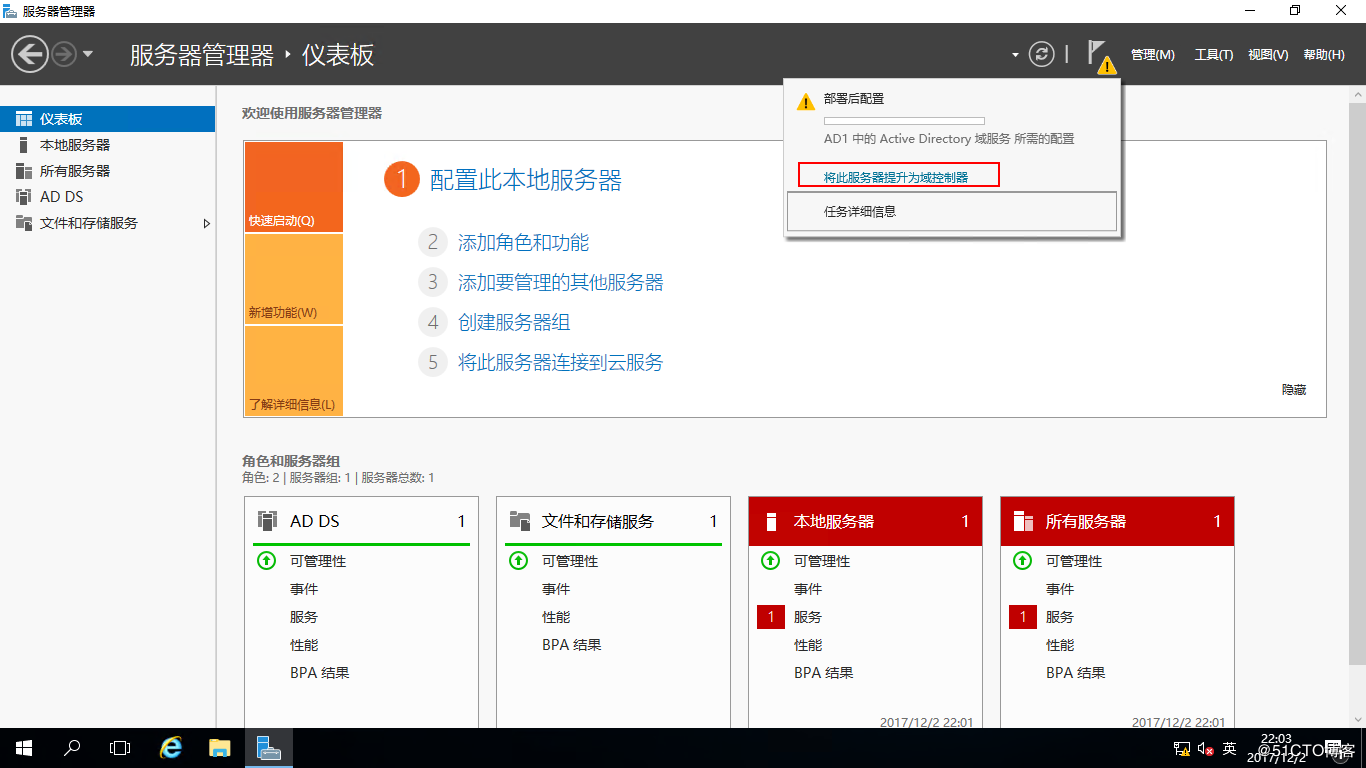Viewport: 1366px width, 768px height.
Task: Open taskbar search magnifier
Action: (72, 748)
